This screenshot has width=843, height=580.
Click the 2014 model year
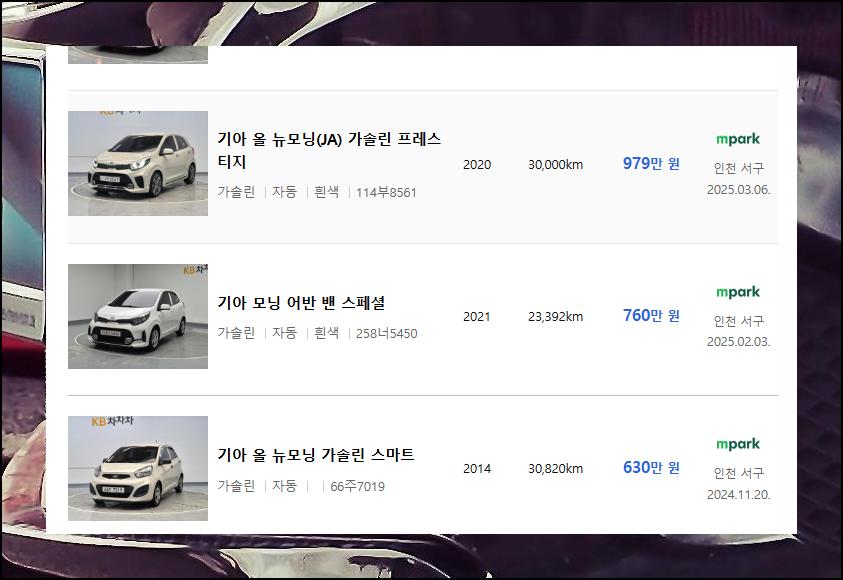[x=477, y=469]
